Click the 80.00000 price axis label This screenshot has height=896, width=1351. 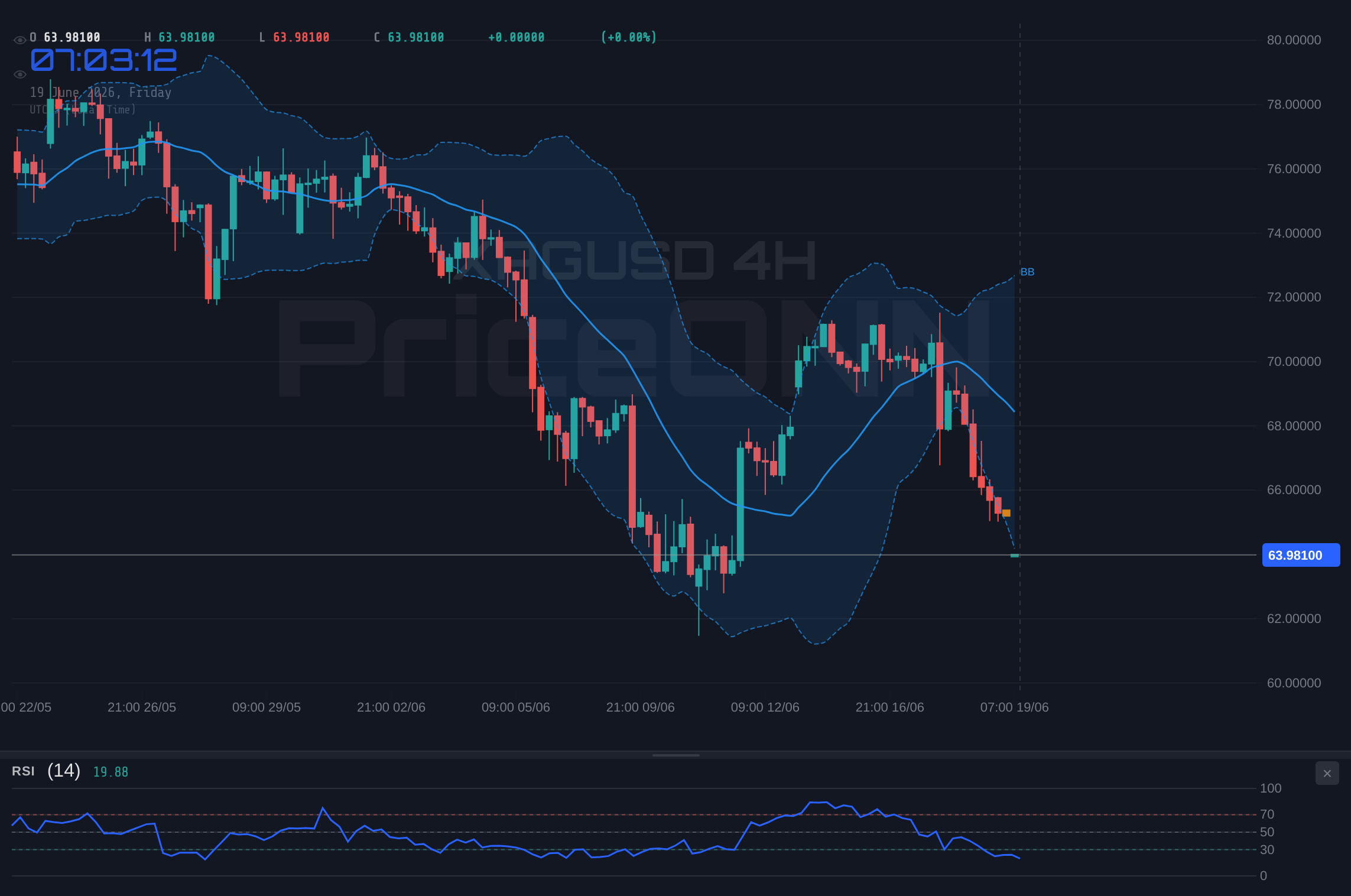click(x=1294, y=40)
